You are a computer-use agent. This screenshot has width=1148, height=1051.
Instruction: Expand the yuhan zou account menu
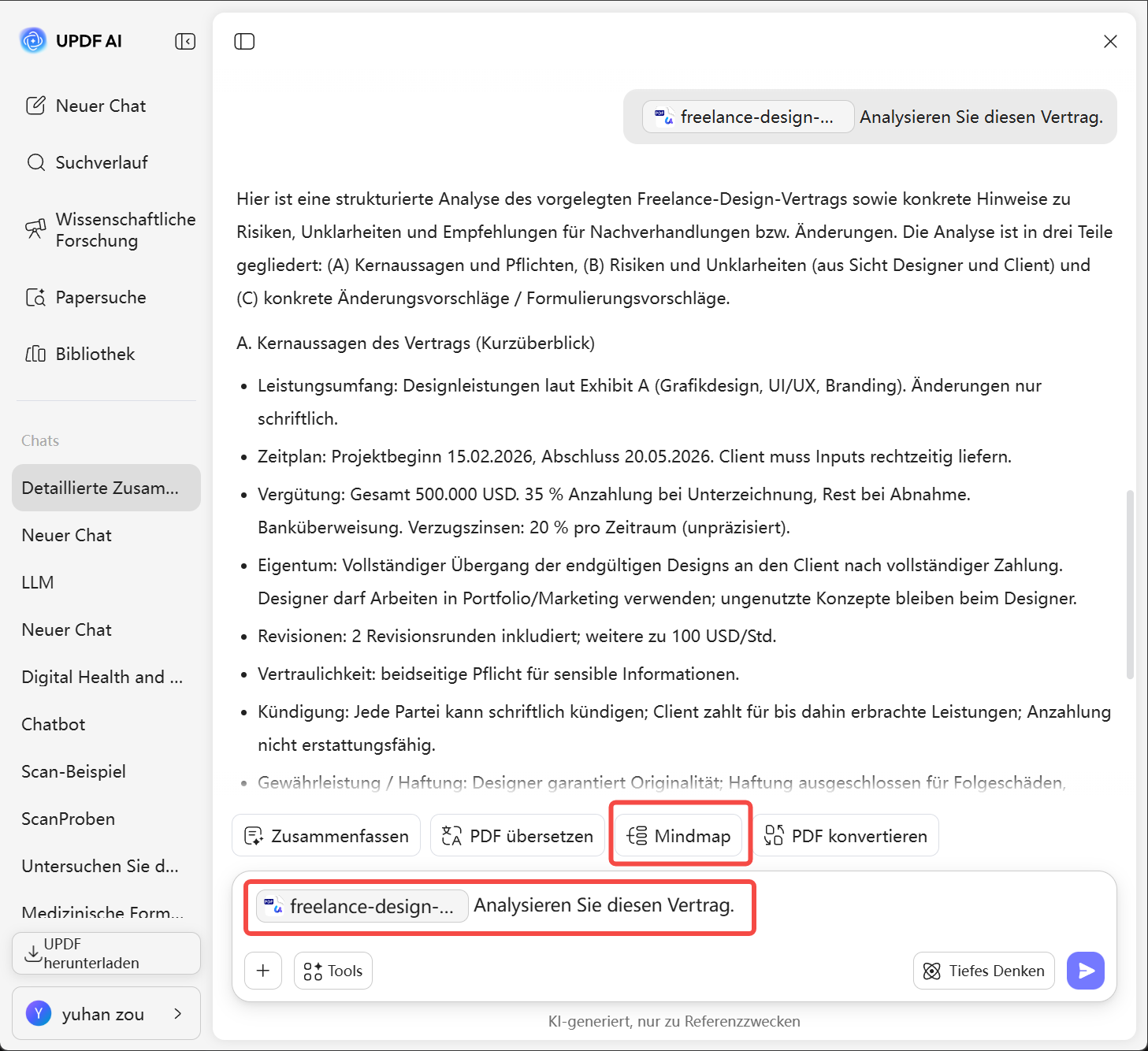106,1013
